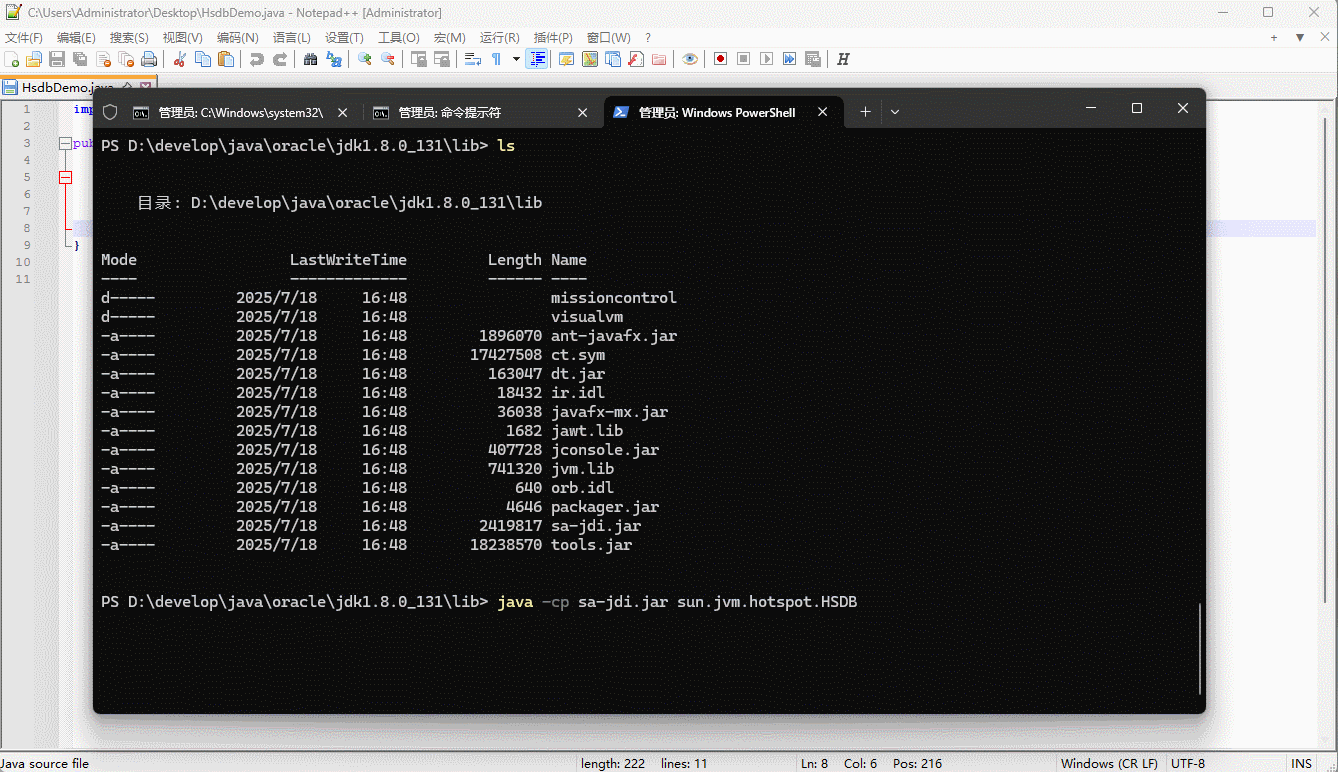Viewport: 1338px width, 772px height.
Task: Click the Close All toolbar icon
Action: point(126,59)
